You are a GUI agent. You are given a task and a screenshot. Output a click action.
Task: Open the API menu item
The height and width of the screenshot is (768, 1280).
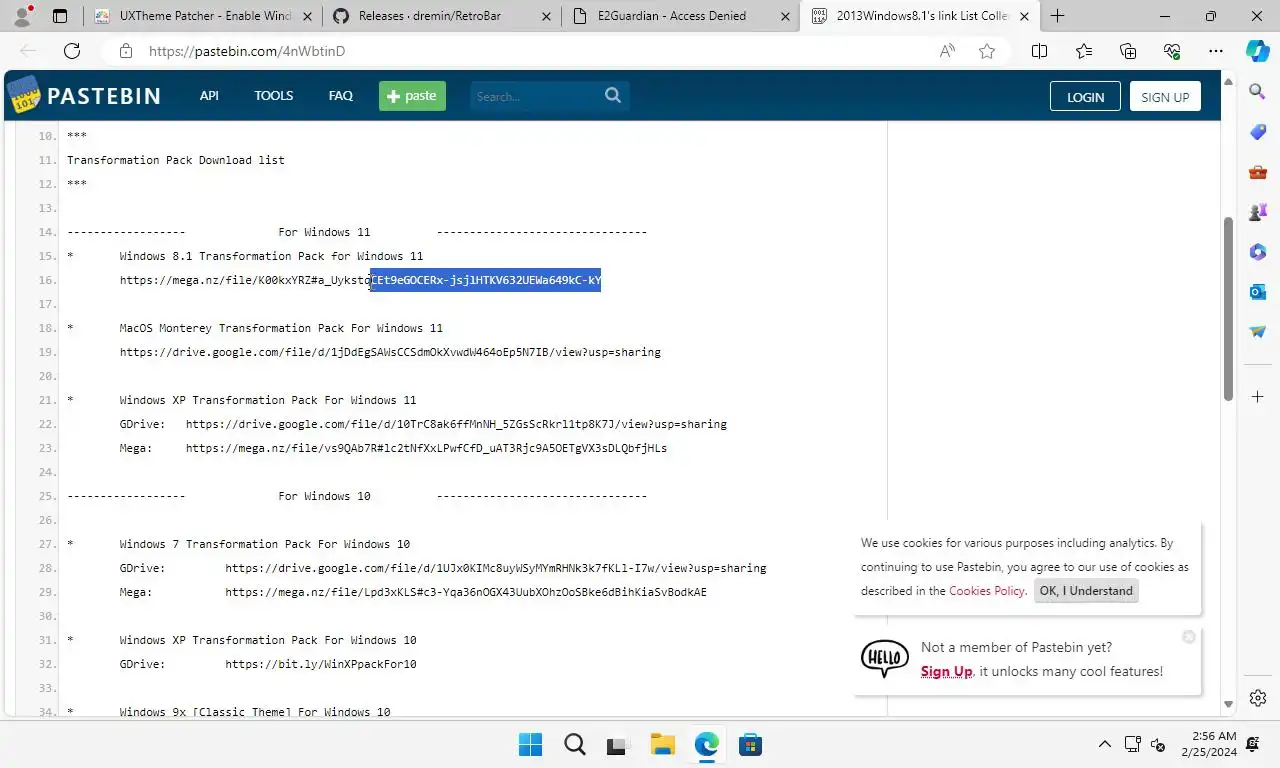[x=209, y=96]
